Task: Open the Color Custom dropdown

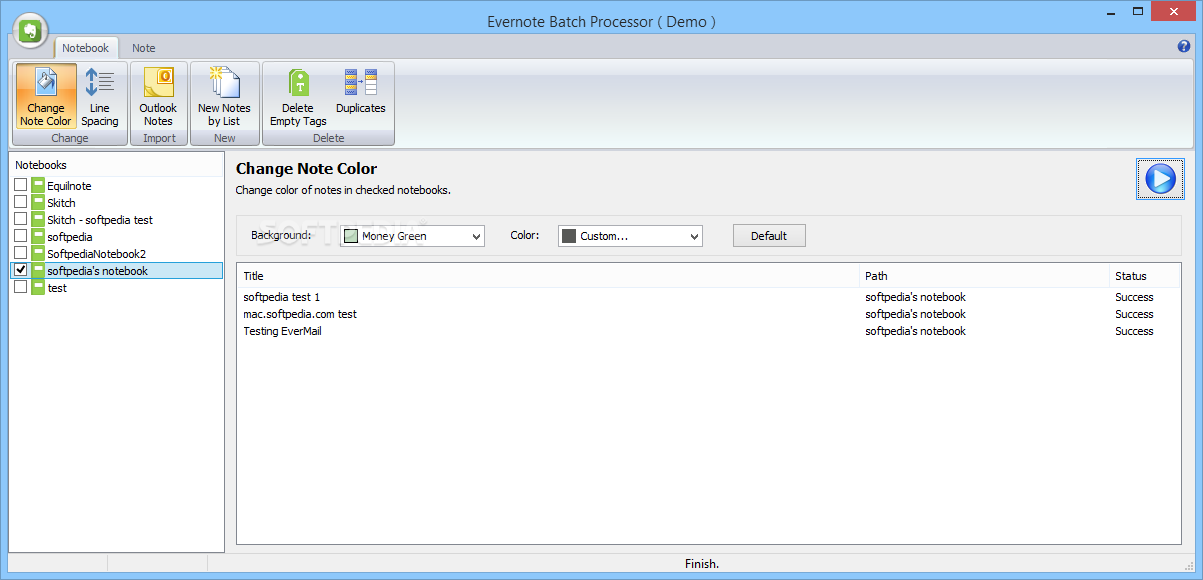Action: point(630,236)
